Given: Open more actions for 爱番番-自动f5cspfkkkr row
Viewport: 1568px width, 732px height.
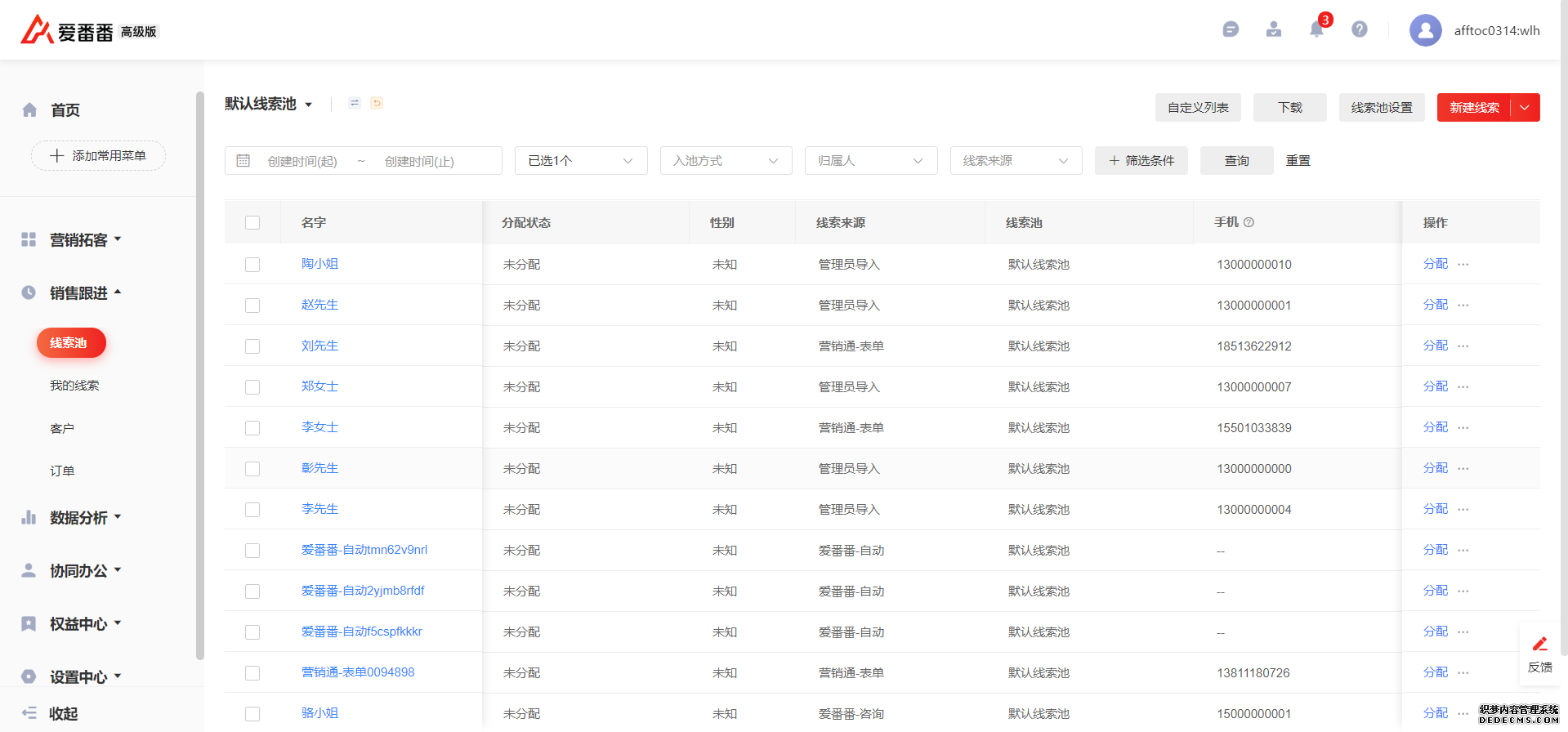Looking at the screenshot, I should pos(1463,632).
